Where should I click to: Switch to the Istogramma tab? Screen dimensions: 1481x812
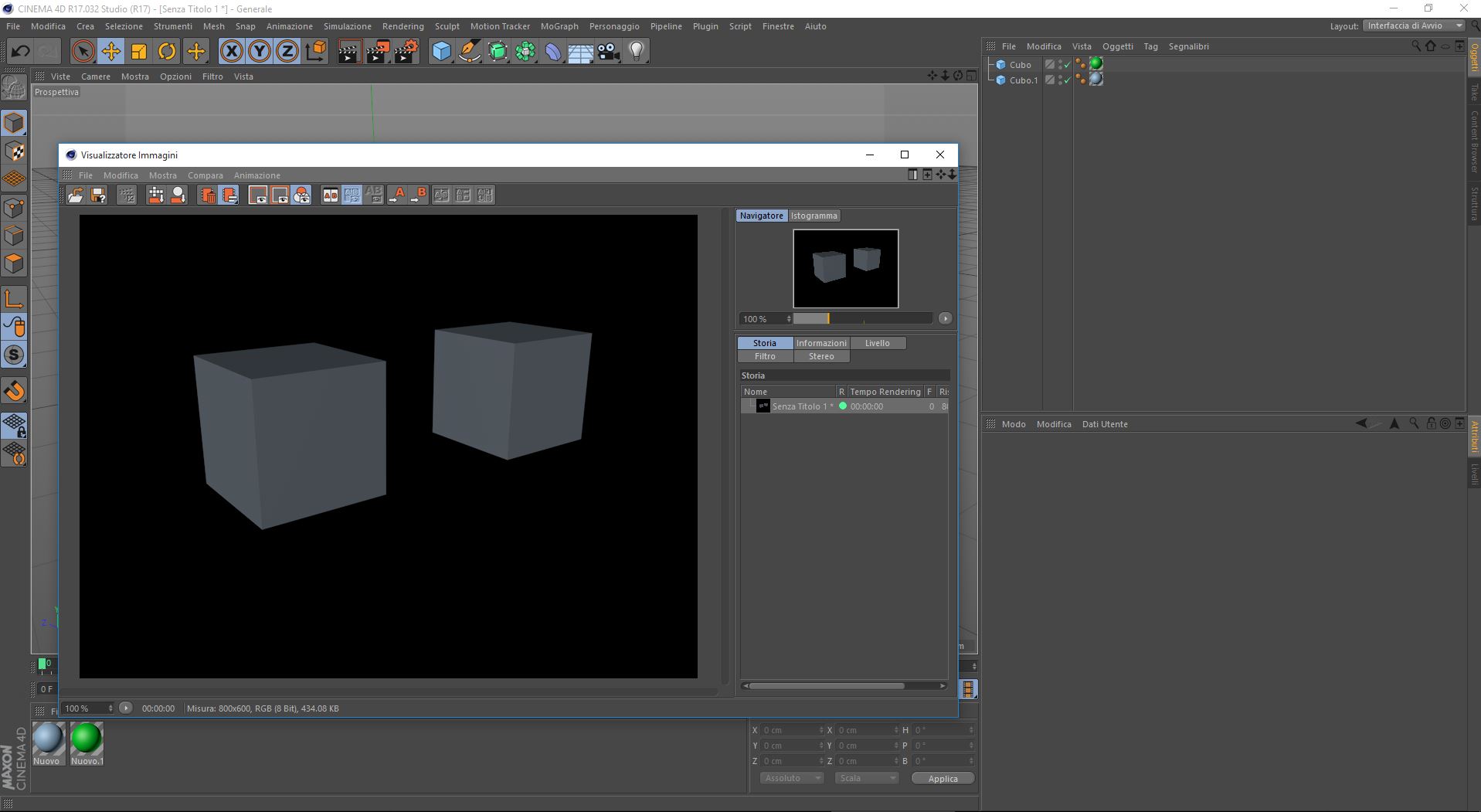pyautogui.click(x=814, y=216)
